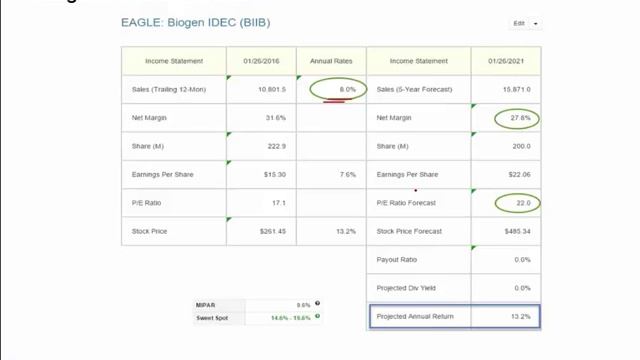Select the "EAGLE: Biogen IDEC (BIIB)" title
Image resolution: width=640 pixels, height=360 pixels.
(x=196, y=22)
